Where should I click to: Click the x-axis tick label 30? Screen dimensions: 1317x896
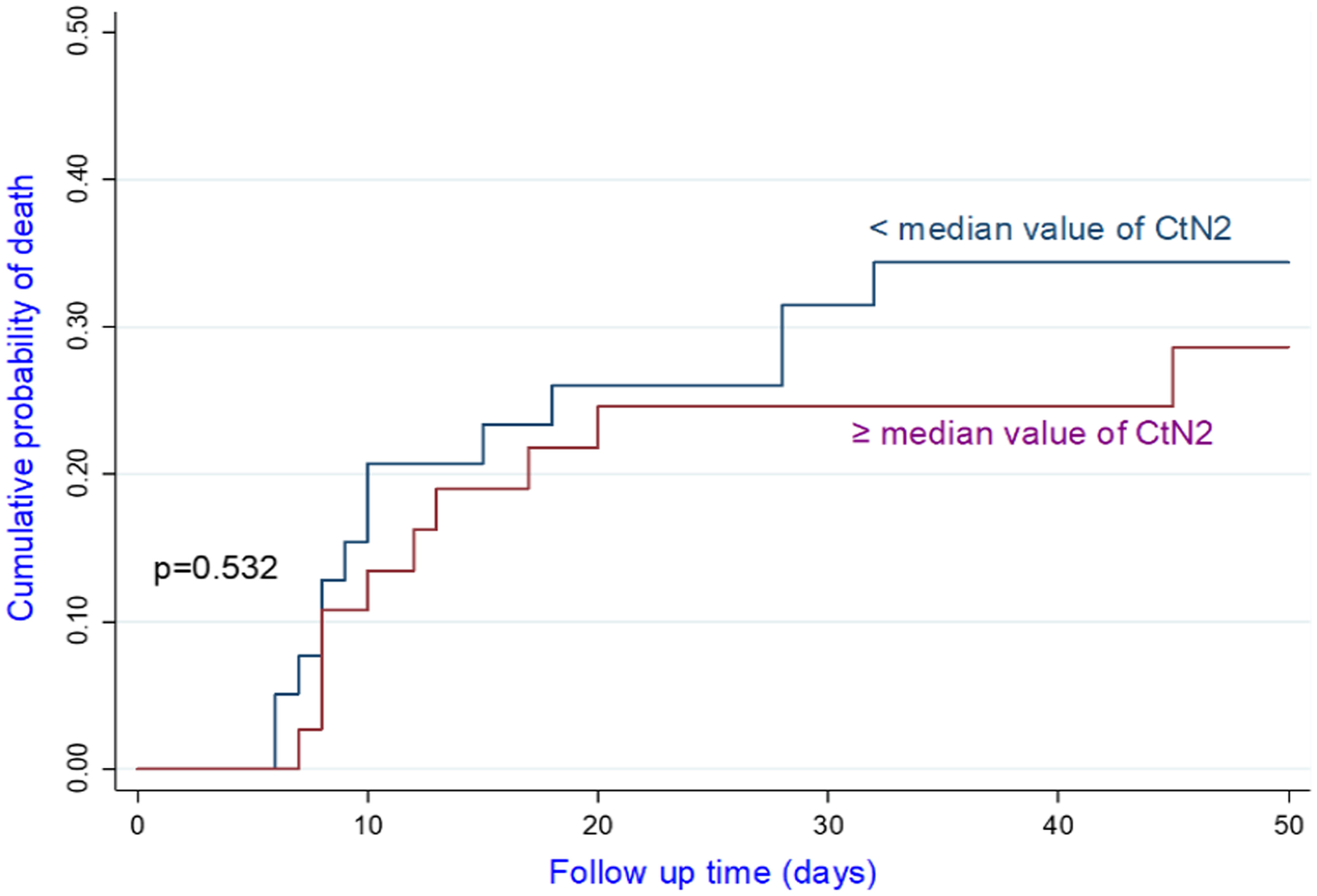click(x=828, y=825)
